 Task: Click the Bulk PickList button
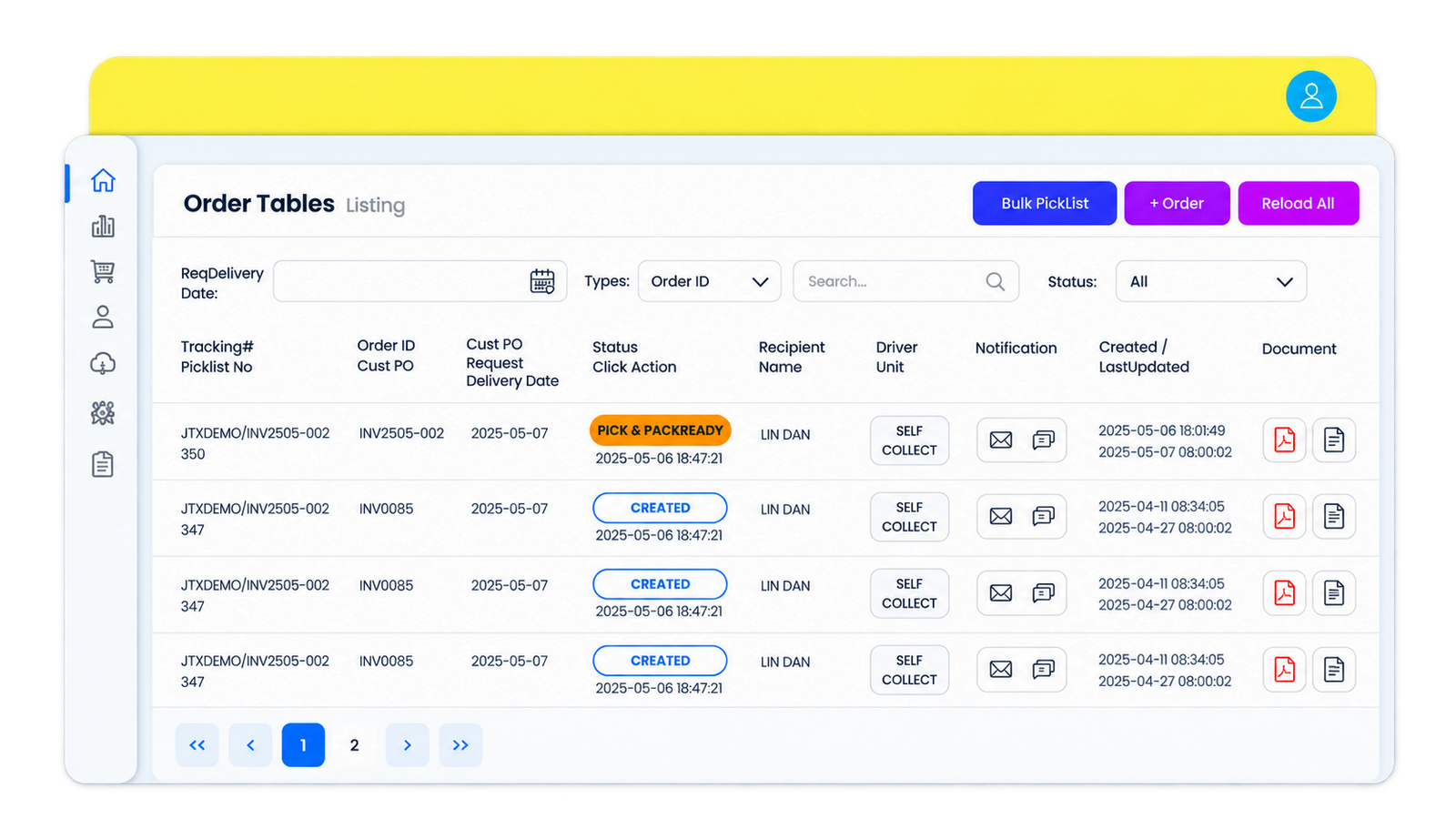1045,203
